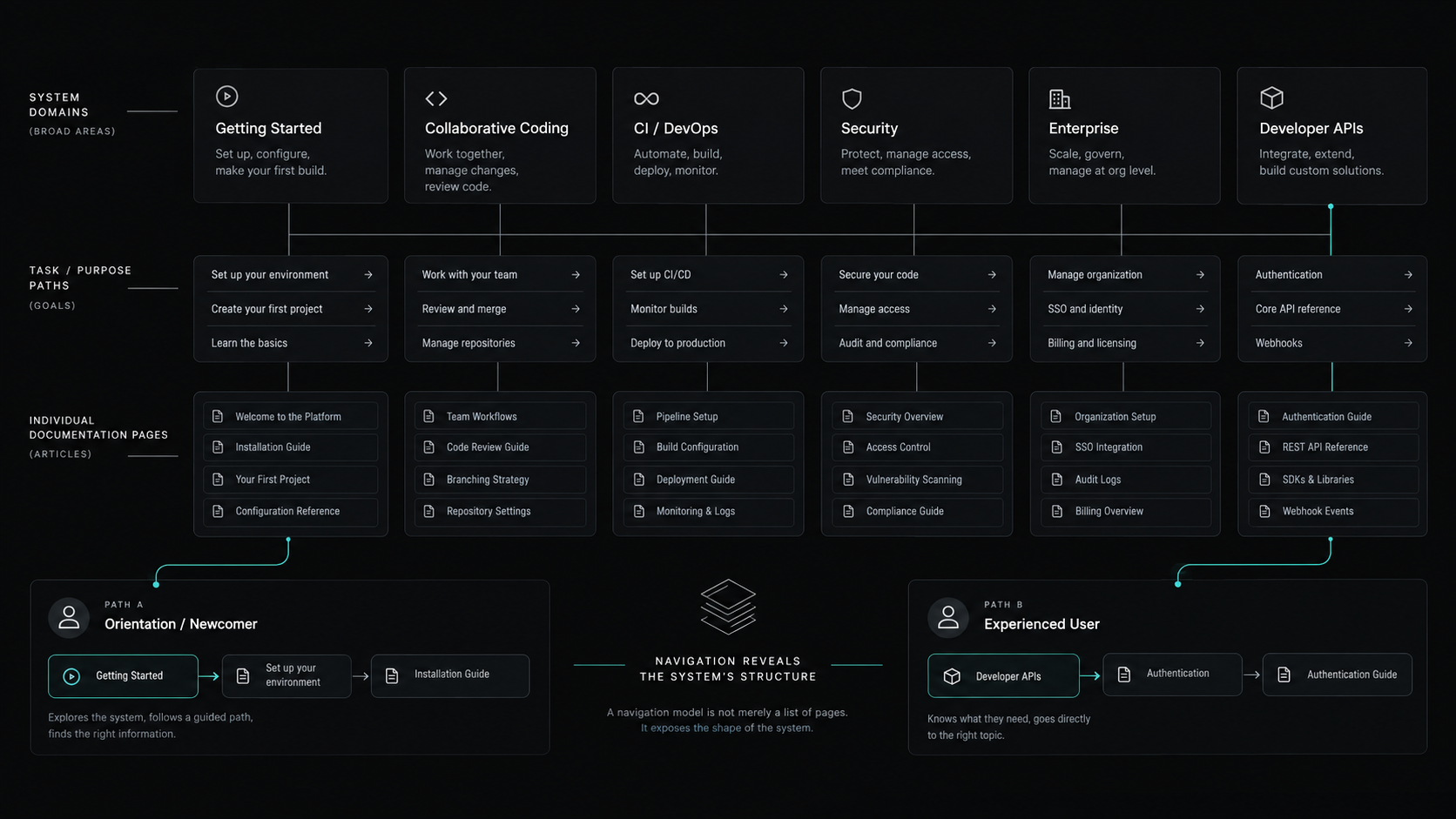Open the Configuration Reference article
Screen dimensions: 1456x819
291,512
